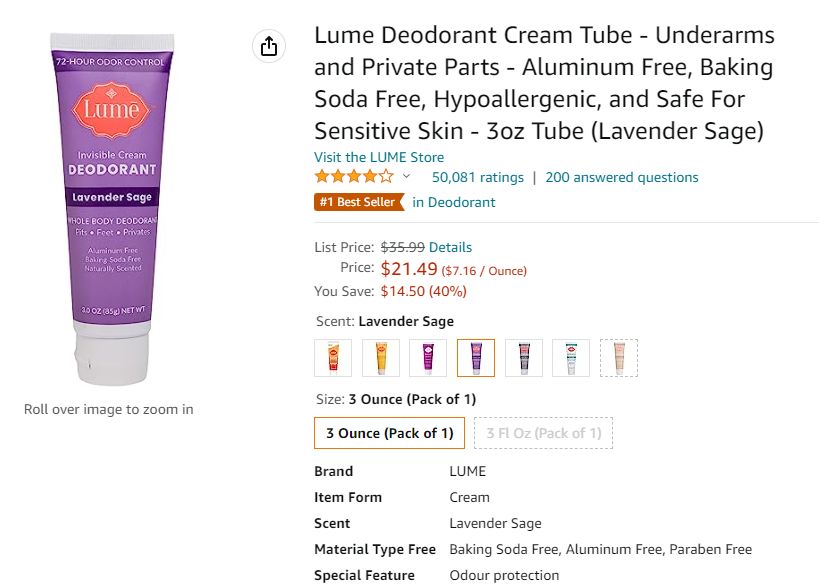Pick the magenta tube scent swatch
The width and height of the screenshot is (829, 586).
tap(428, 358)
